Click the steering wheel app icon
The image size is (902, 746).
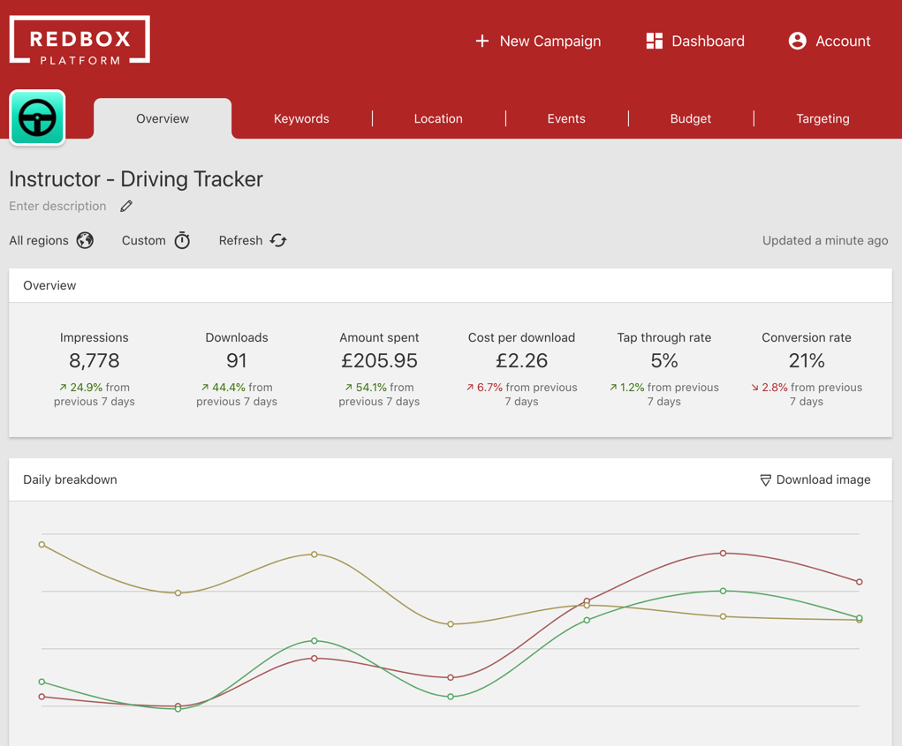(38, 118)
